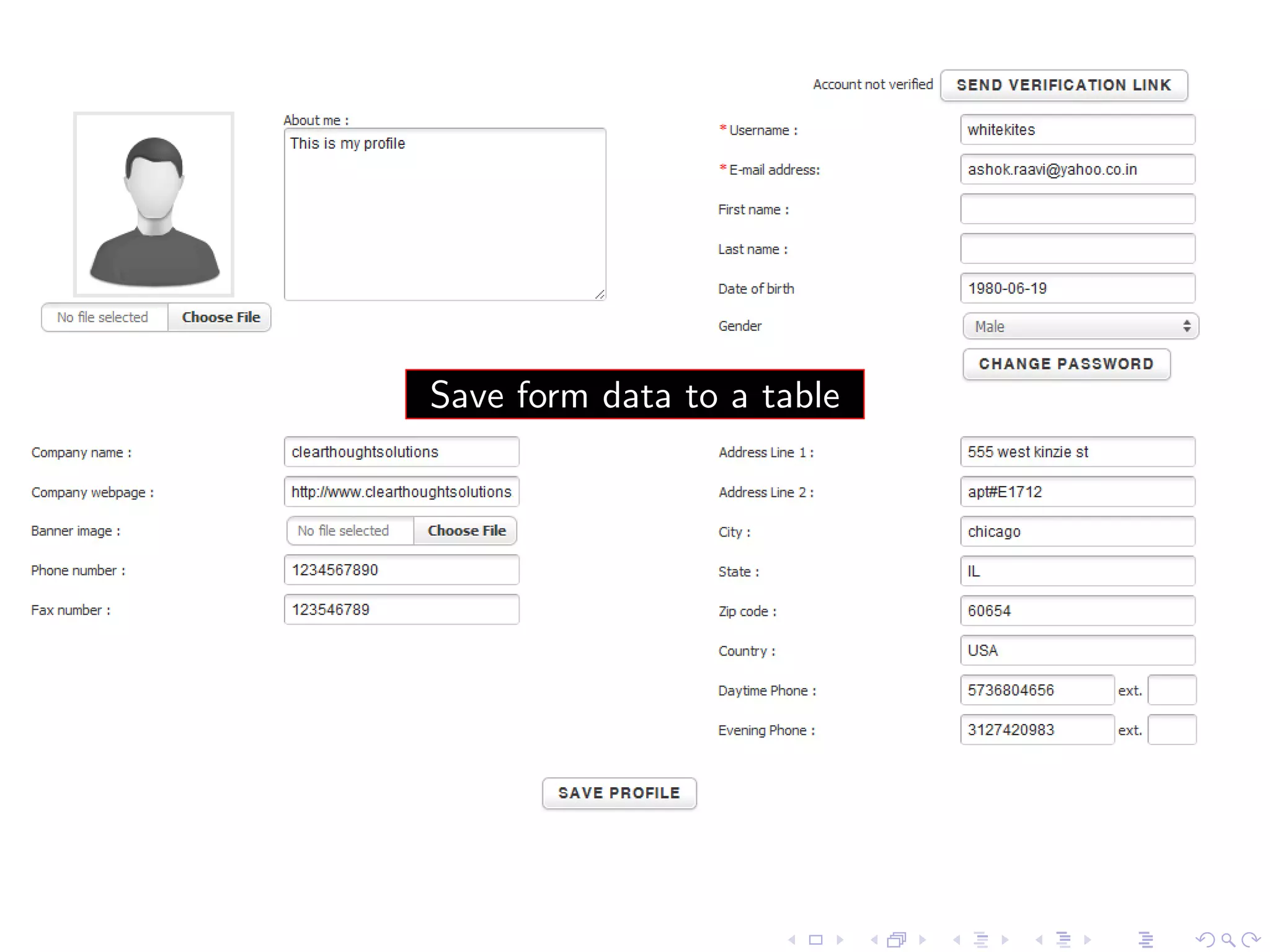
Task: Click the State field containing IL
Action: [x=1078, y=571]
